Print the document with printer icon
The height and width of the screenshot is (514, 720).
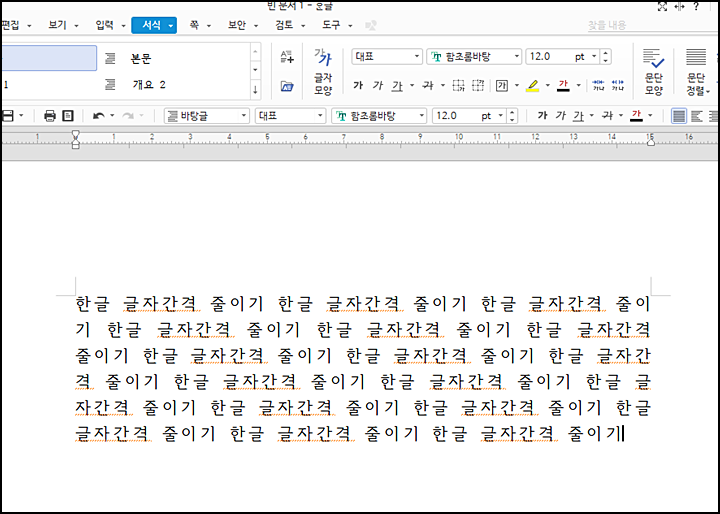pyautogui.click(x=50, y=116)
